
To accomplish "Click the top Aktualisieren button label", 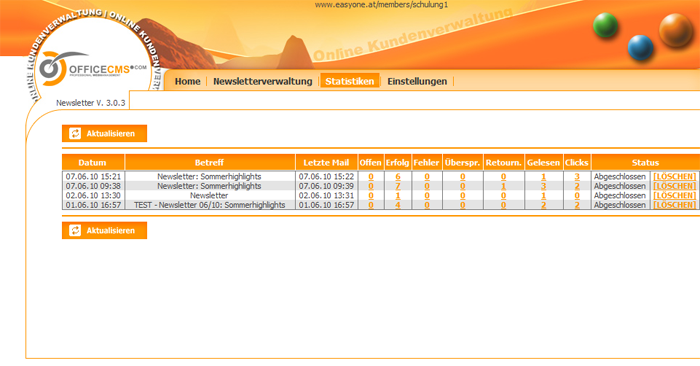I will (110, 133).
